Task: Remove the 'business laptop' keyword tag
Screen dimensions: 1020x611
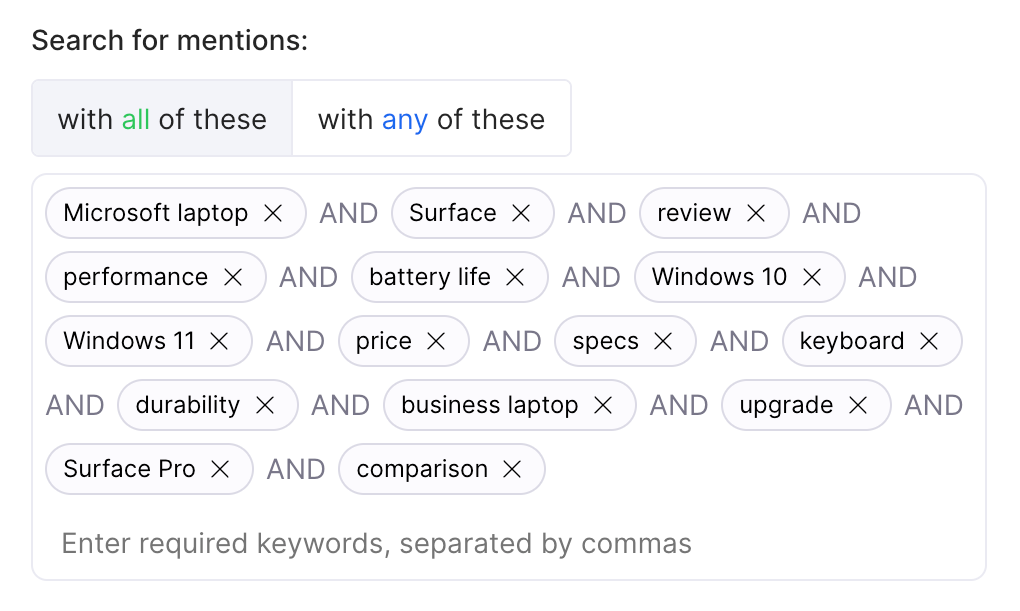Action: (603, 405)
